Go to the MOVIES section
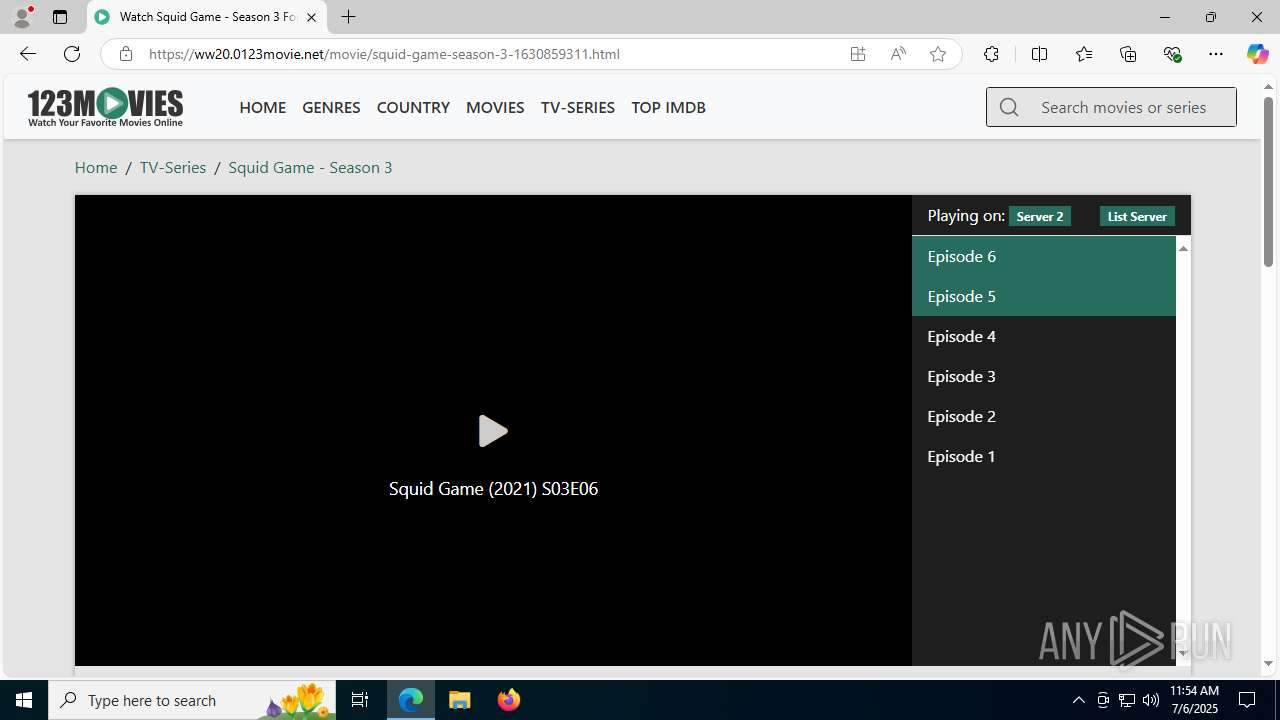This screenshot has height=720, width=1280. click(495, 107)
